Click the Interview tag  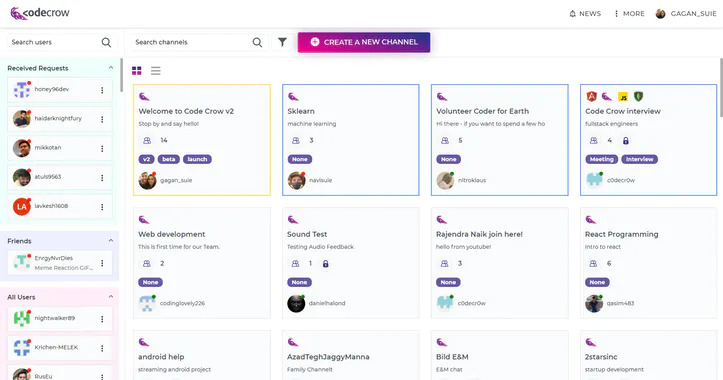pyautogui.click(x=640, y=159)
